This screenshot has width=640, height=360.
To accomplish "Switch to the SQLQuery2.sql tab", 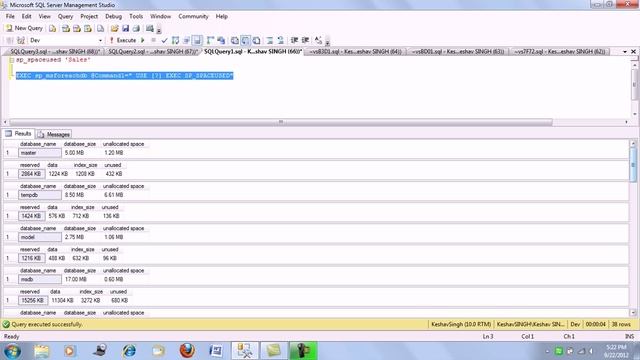I will (x=153, y=51).
